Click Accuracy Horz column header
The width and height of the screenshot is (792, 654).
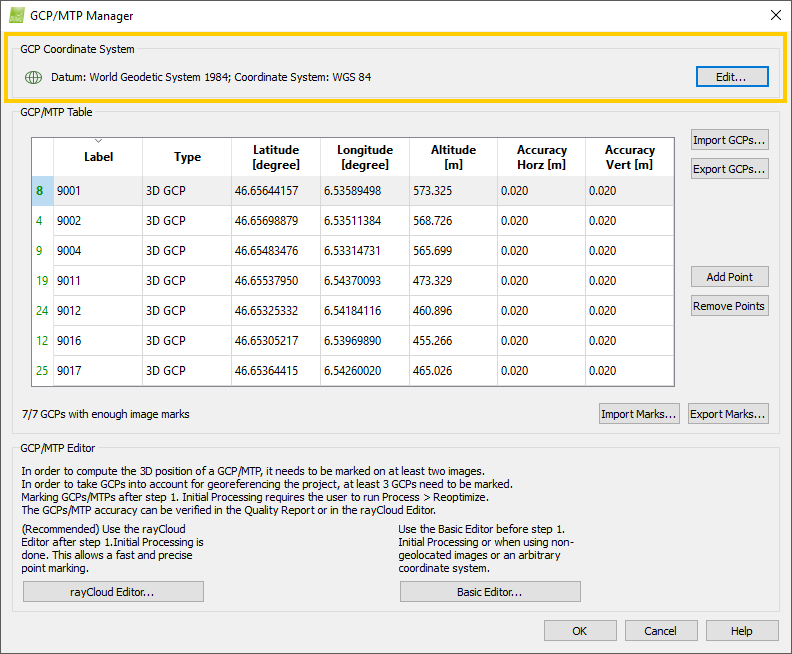click(x=541, y=157)
